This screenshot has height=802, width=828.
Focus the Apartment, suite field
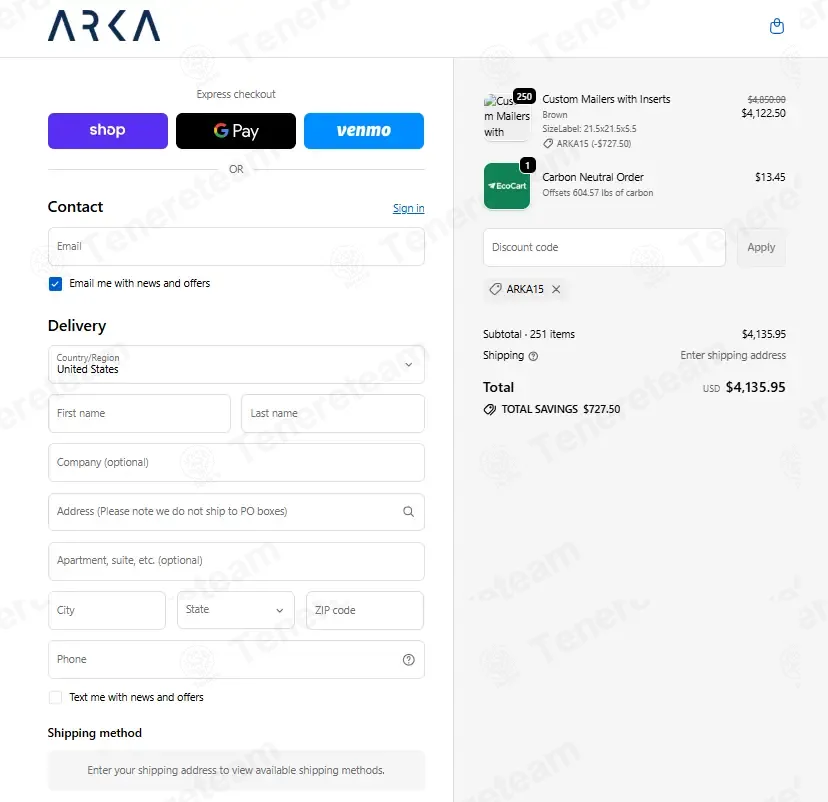(236, 561)
